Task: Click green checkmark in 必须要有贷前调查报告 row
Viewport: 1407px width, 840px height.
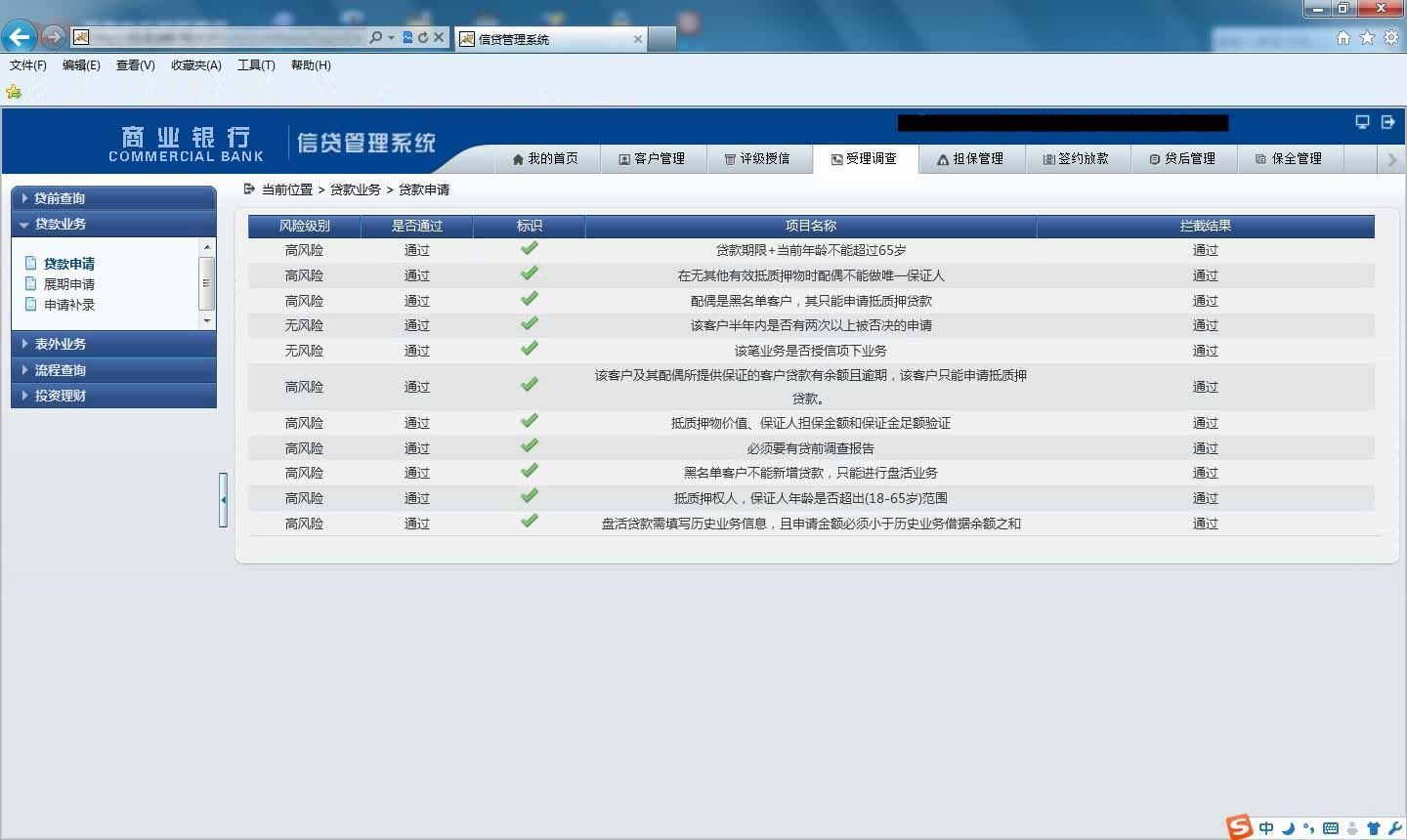Action: click(x=530, y=446)
